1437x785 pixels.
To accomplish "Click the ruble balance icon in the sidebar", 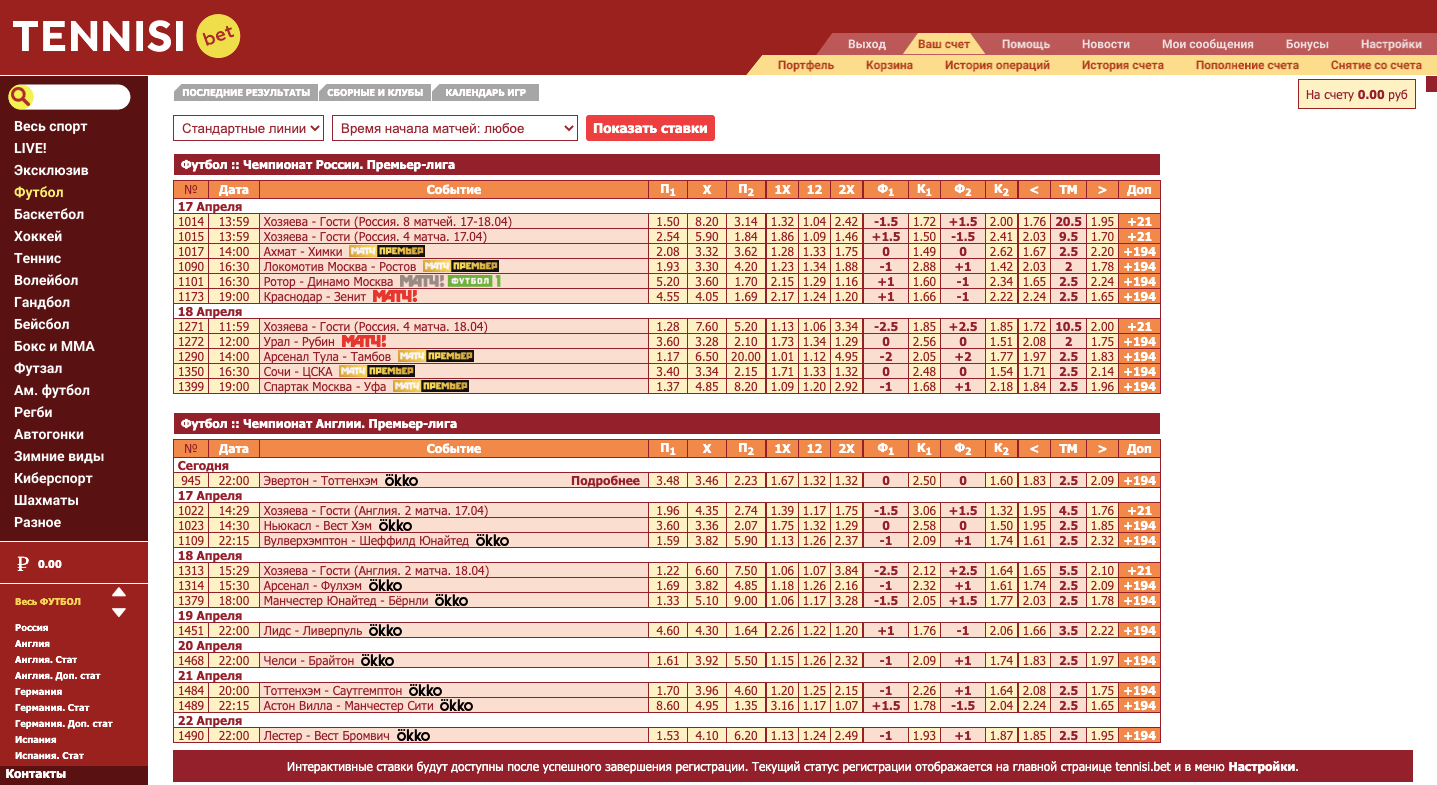I will 22,564.
